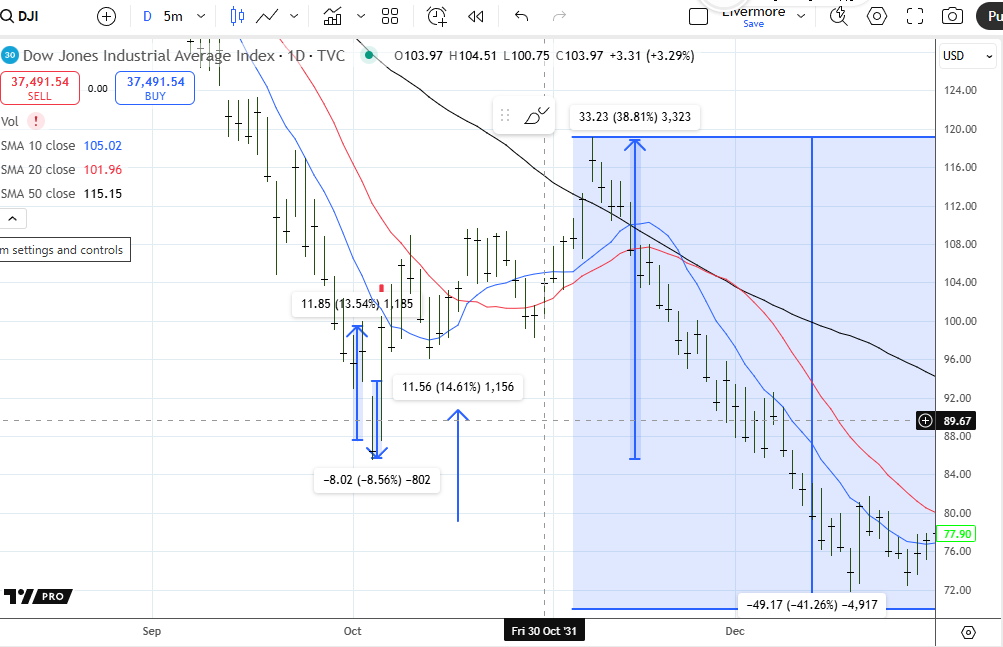Click the drawing toolbar drag handle
Screen dimensions: 1003x647
click(505, 115)
